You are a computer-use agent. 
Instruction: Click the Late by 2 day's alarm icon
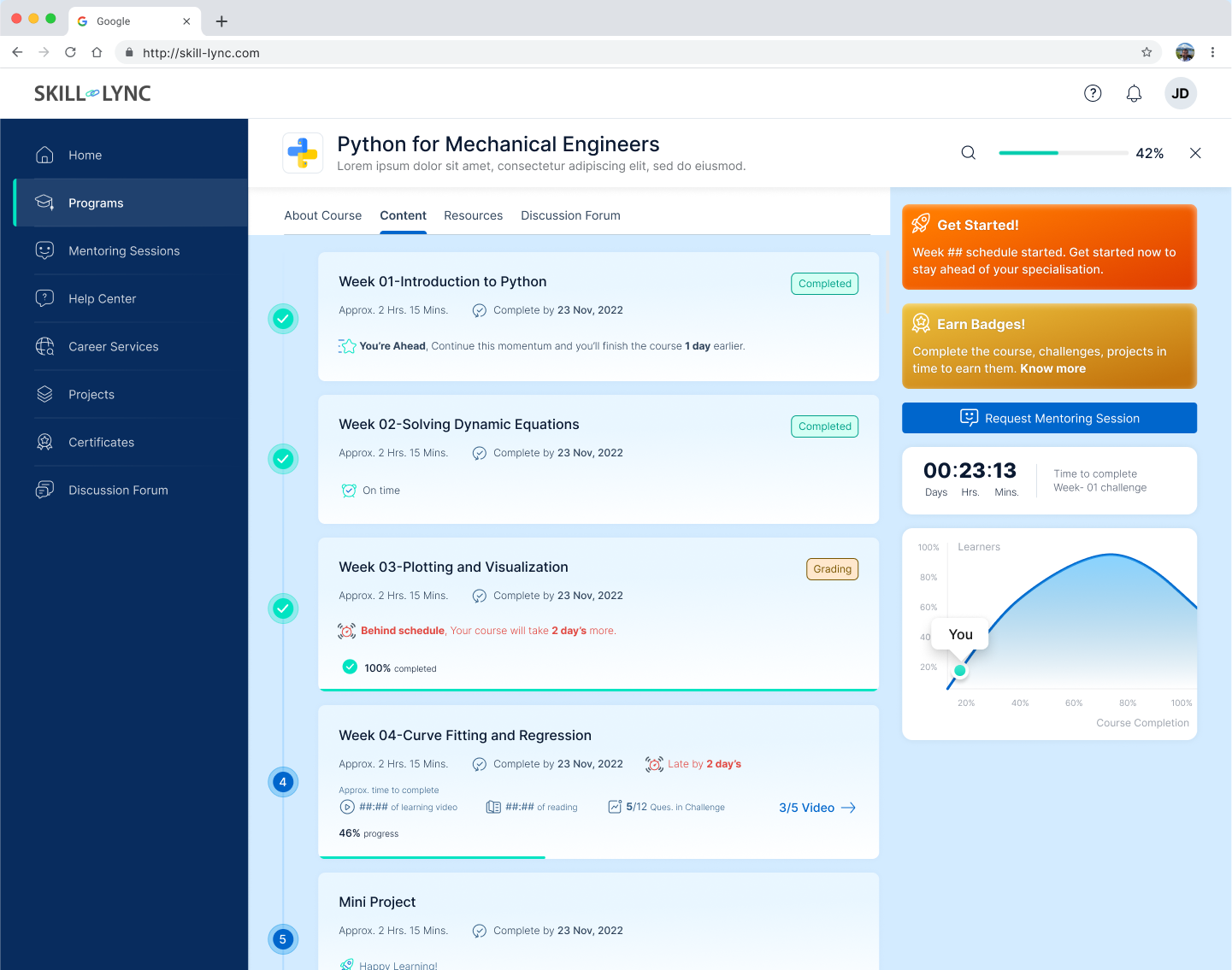(x=654, y=764)
